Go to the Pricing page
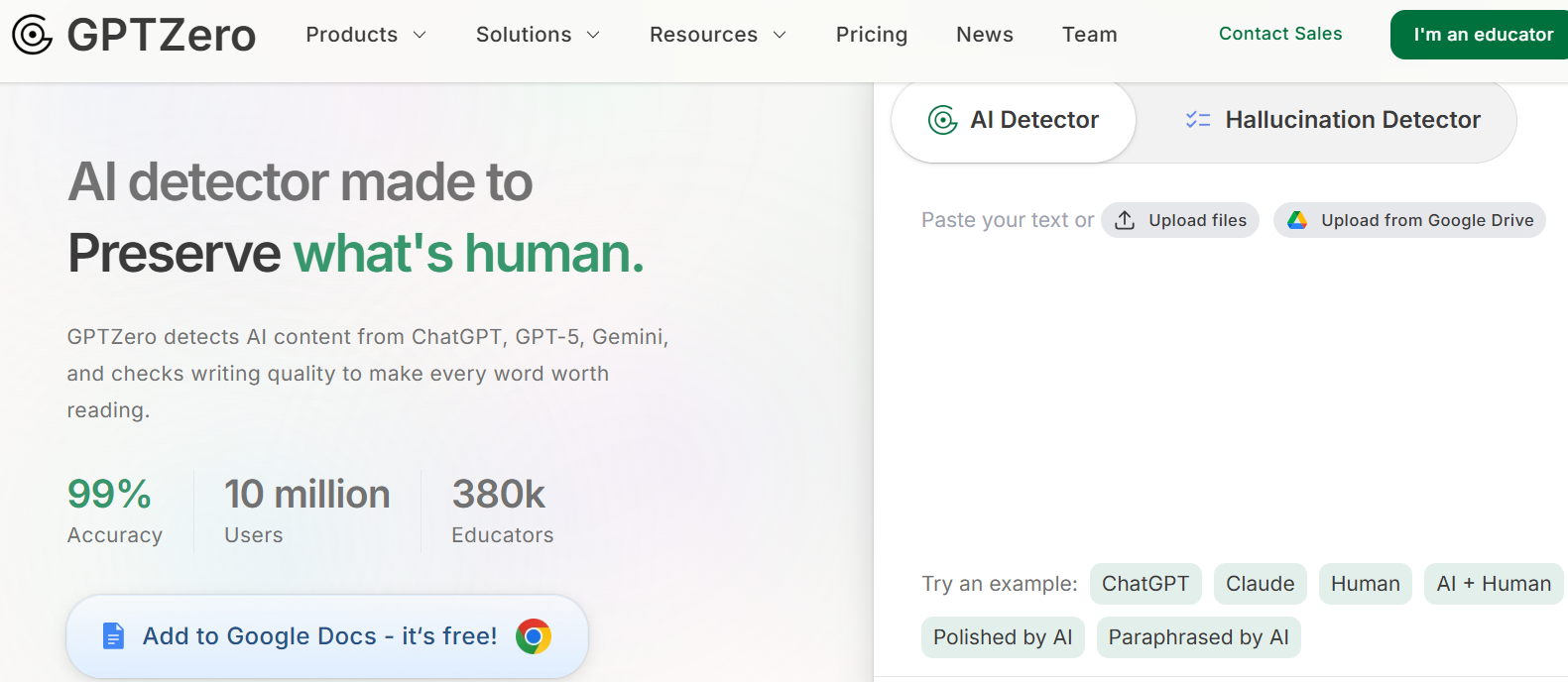The width and height of the screenshot is (1568, 682). point(872,35)
